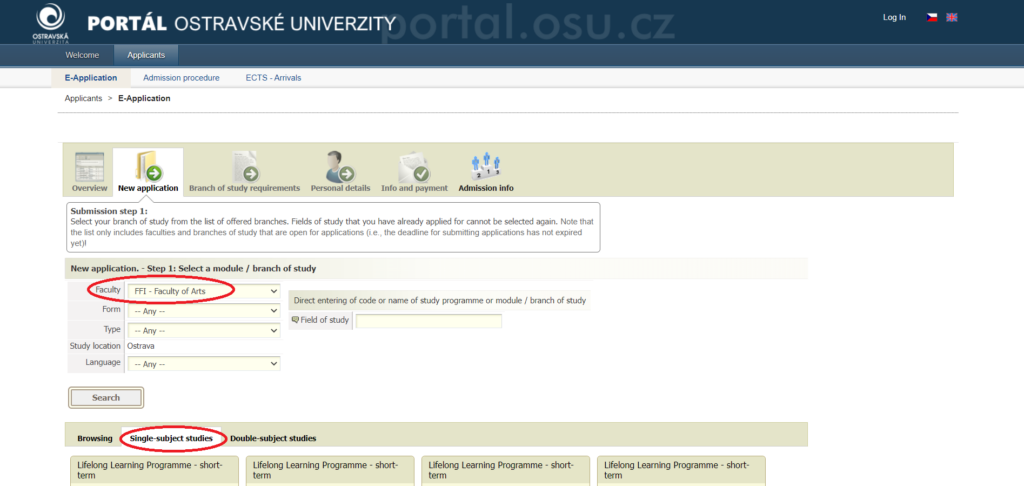Open the ECTS - Arrivals sub-tab
The width and height of the screenshot is (1024, 486).
coord(274,78)
